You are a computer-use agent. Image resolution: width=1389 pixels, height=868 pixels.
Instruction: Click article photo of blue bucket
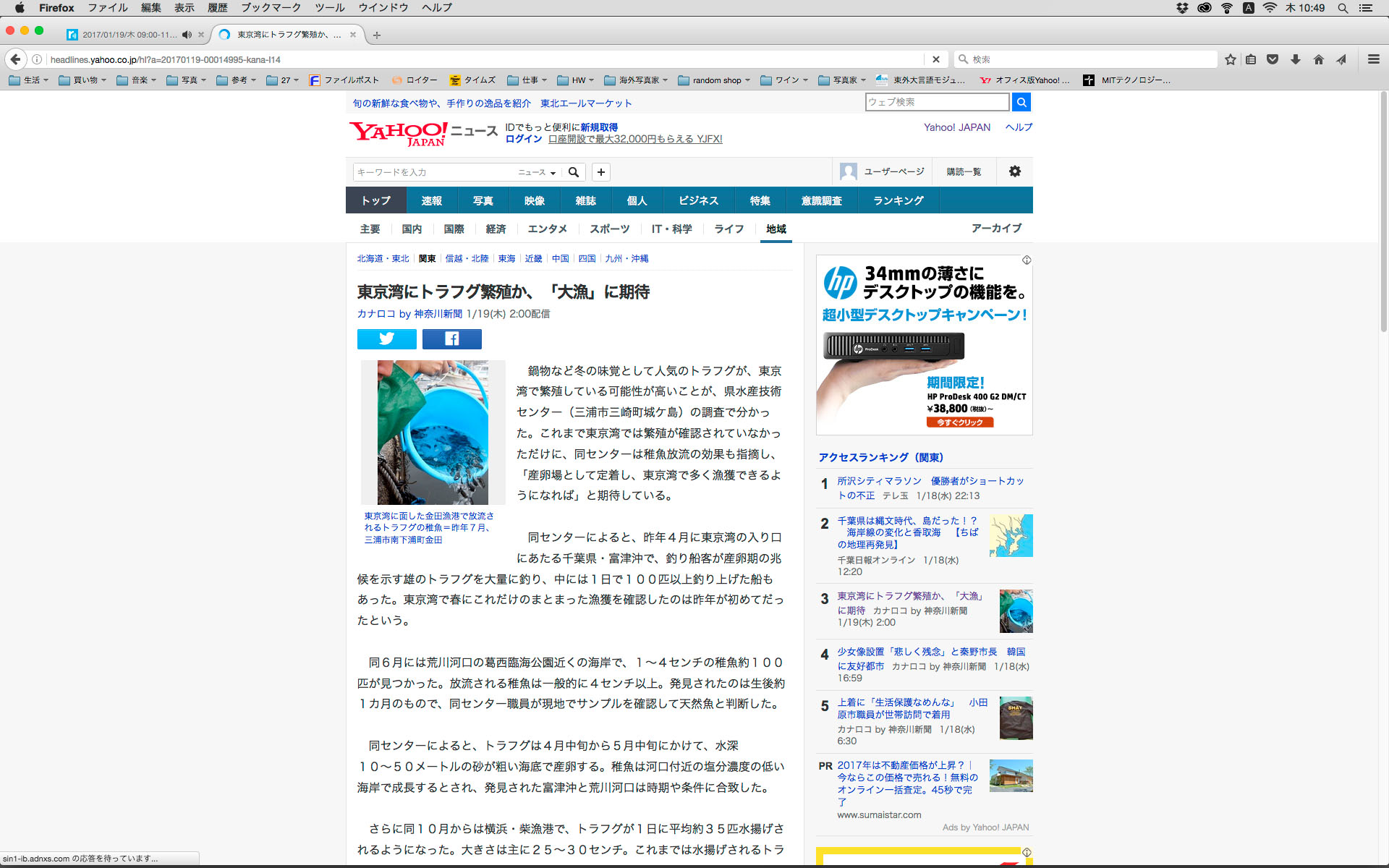[x=433, y=432]
